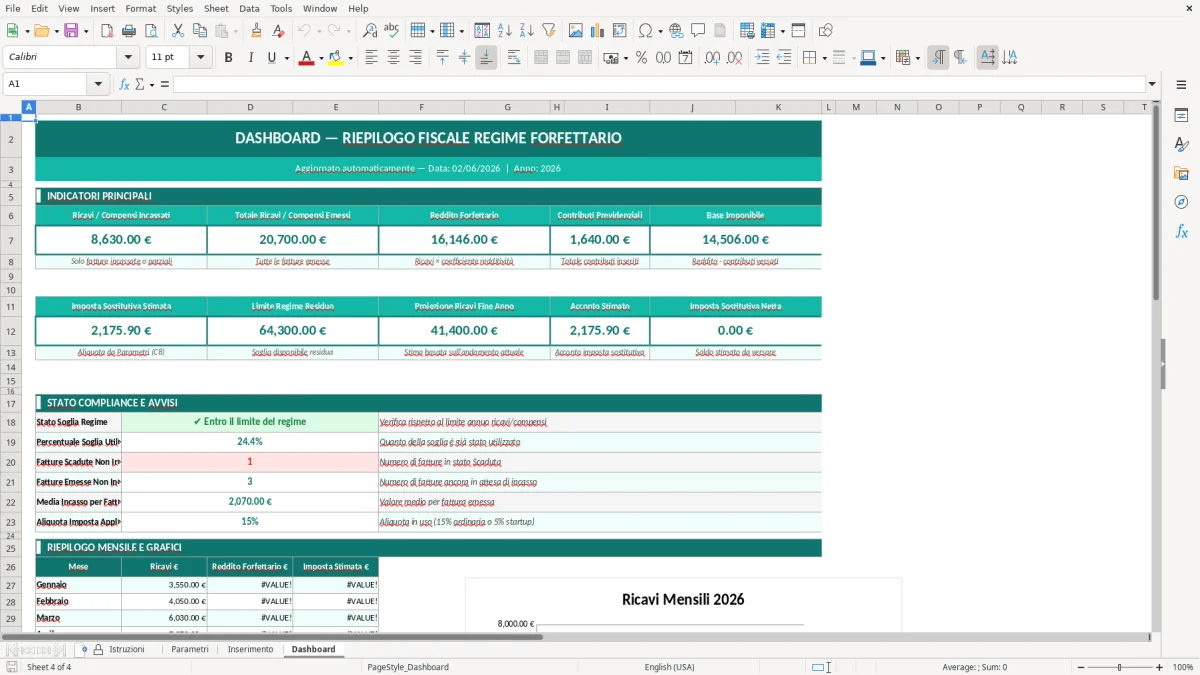The image size is (1200, 675).
Task: Open sidebar Properties panel
Action: (1181, 115)
